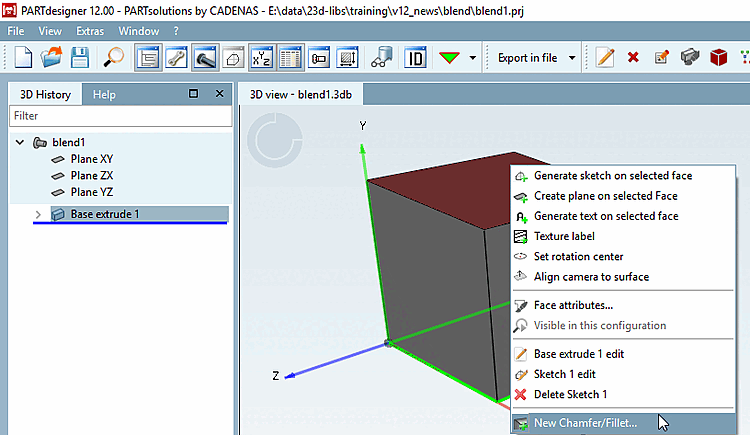Click the blend1 part icon

click(x=40, y=143)
